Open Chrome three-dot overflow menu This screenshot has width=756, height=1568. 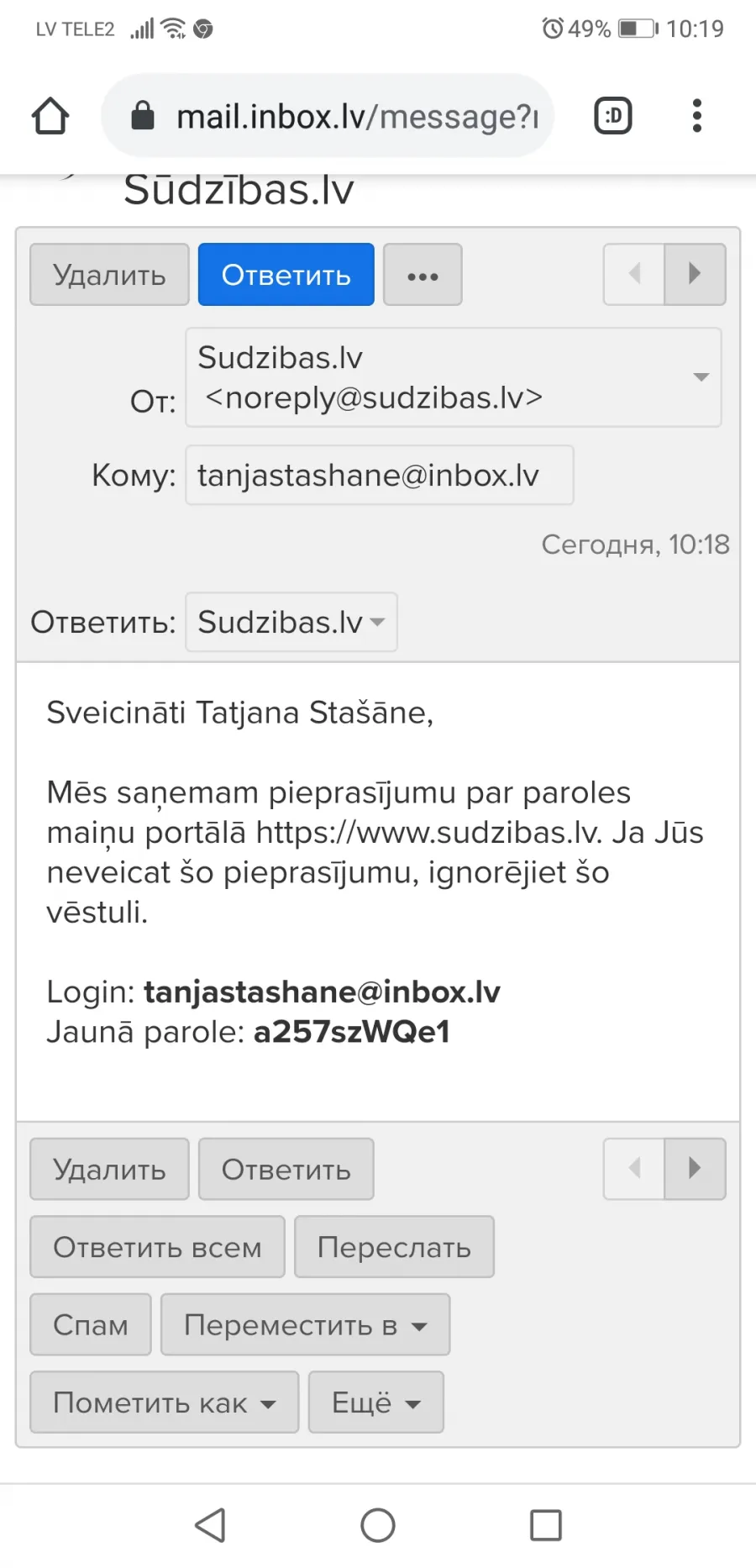pos(696,116)
